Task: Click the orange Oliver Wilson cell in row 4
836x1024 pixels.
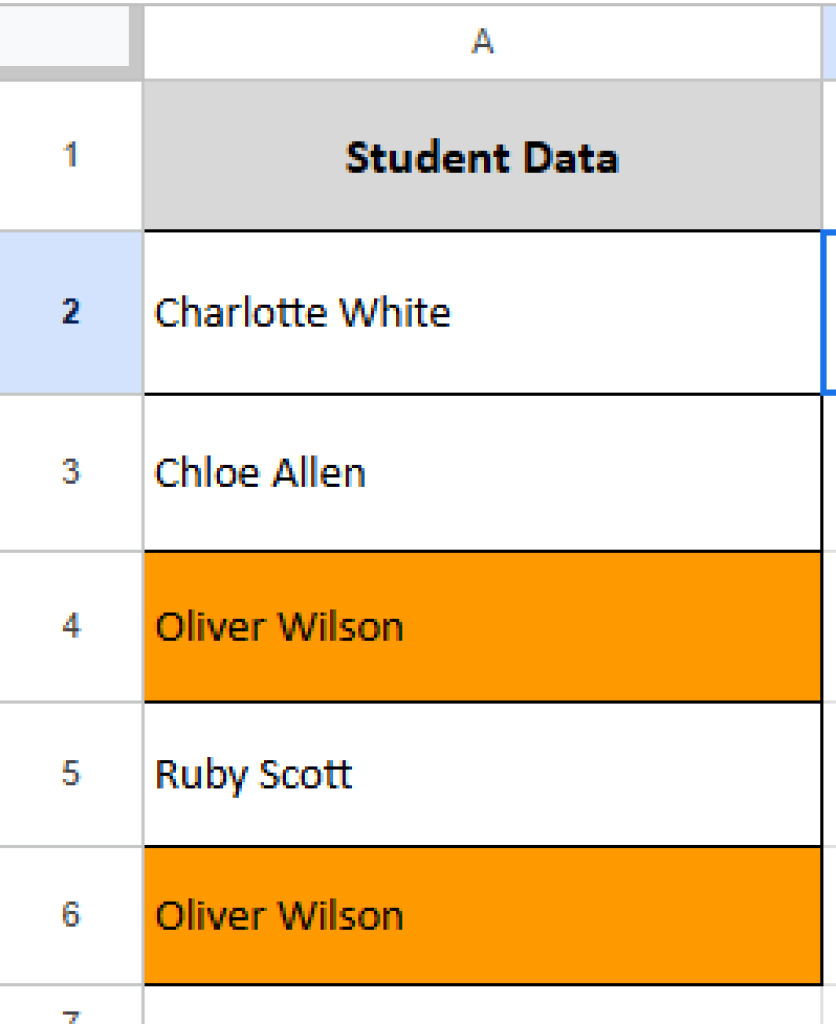Action: click(482, 627)
